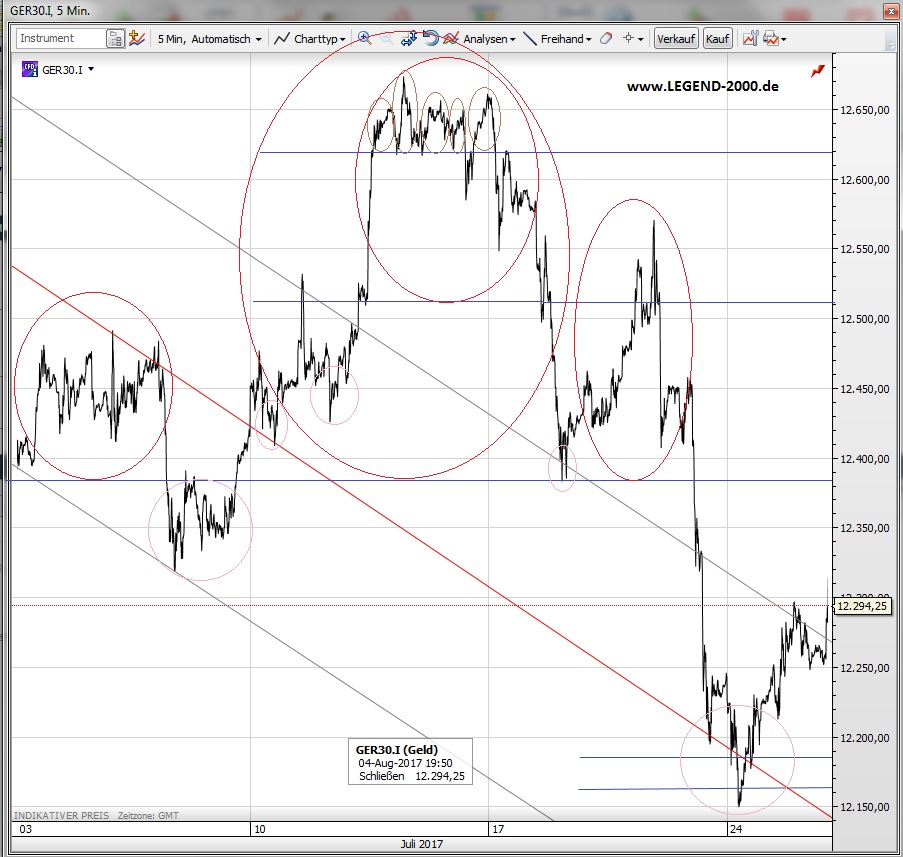The image size is (903, 857).
Task: Expand the 5 Min, Automatisch interval dropdown
Action: [x=210, y=39]
